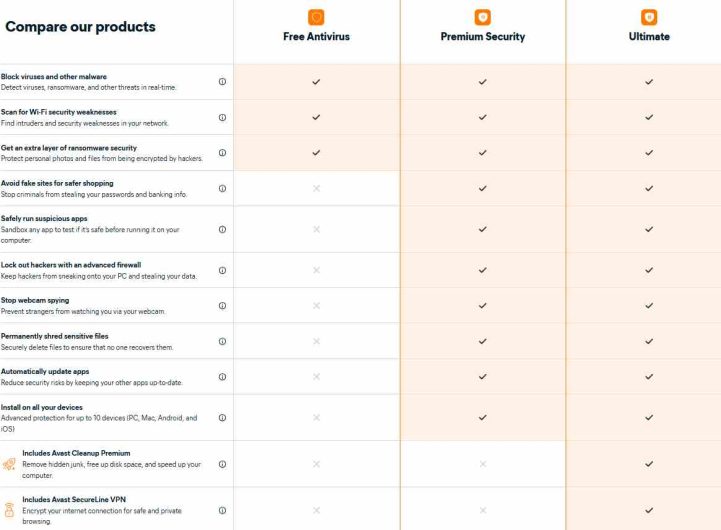Show info for Stop webcam spying
The height and width of the screenshot is (530, 721).
pyautogui.click(x=222, y=306)
